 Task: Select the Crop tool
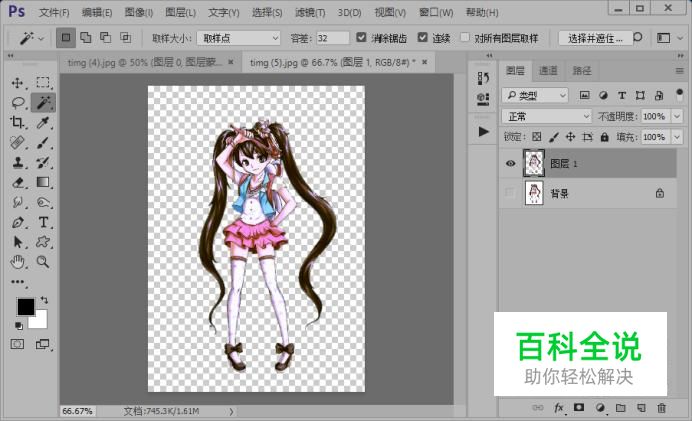point(17,122)
